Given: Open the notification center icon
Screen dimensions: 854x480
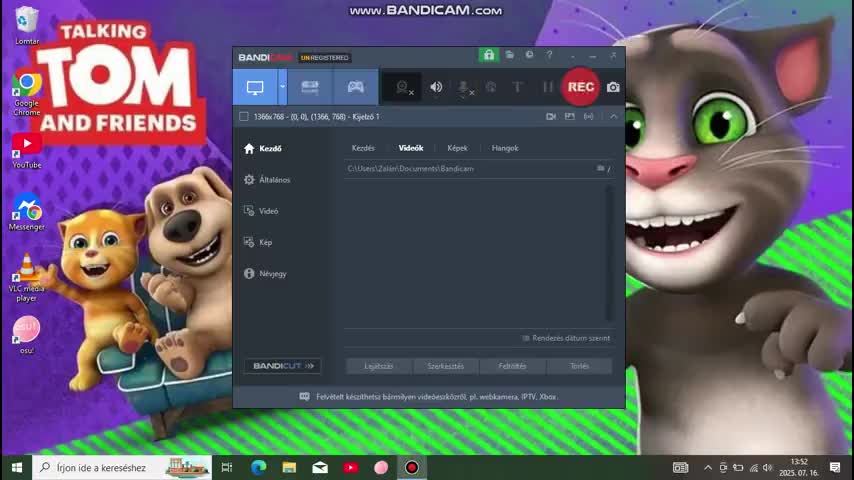Looking at the screenshot, I should (835, 467).
